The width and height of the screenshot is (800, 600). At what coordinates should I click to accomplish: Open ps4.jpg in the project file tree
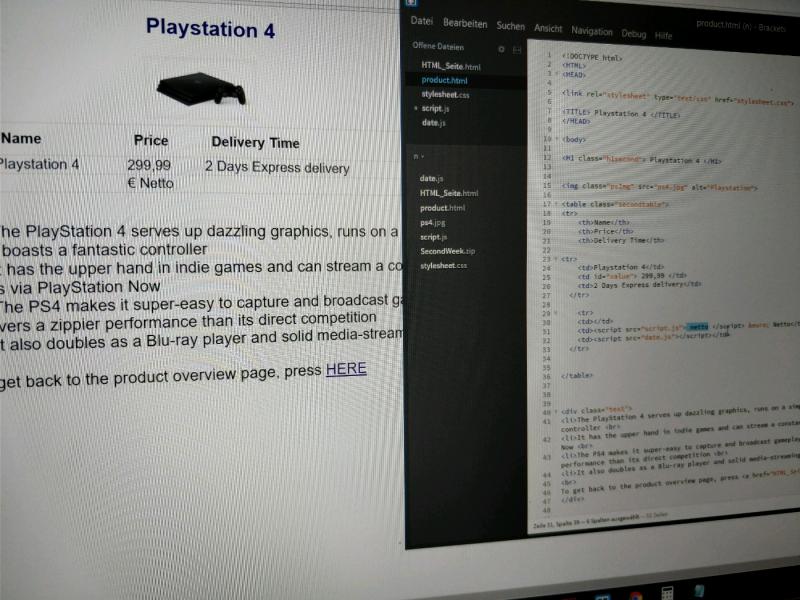click(x=433, y=222)
